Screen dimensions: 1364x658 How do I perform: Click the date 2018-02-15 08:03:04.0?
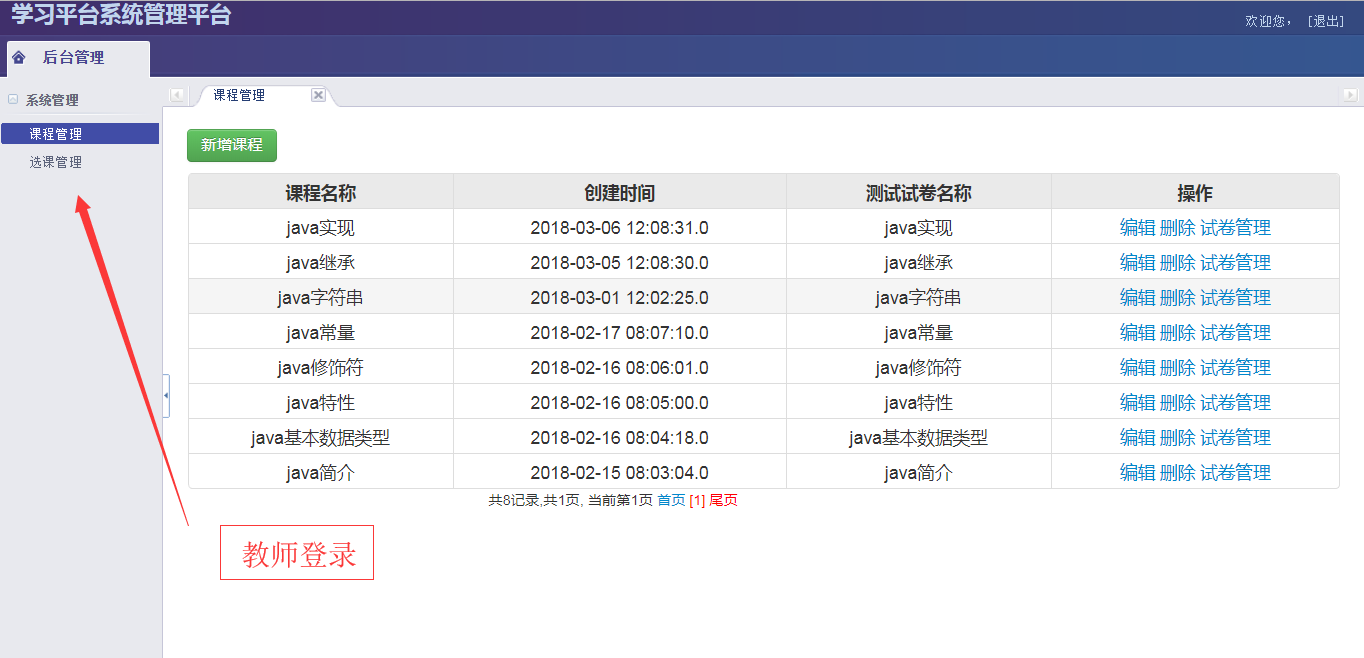point(620,473)
